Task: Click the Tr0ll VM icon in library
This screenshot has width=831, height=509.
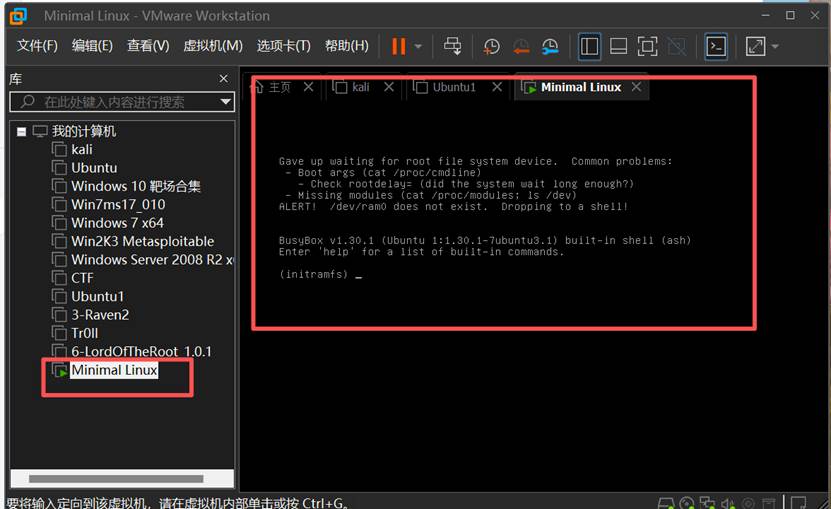Action: click(59, 333)
